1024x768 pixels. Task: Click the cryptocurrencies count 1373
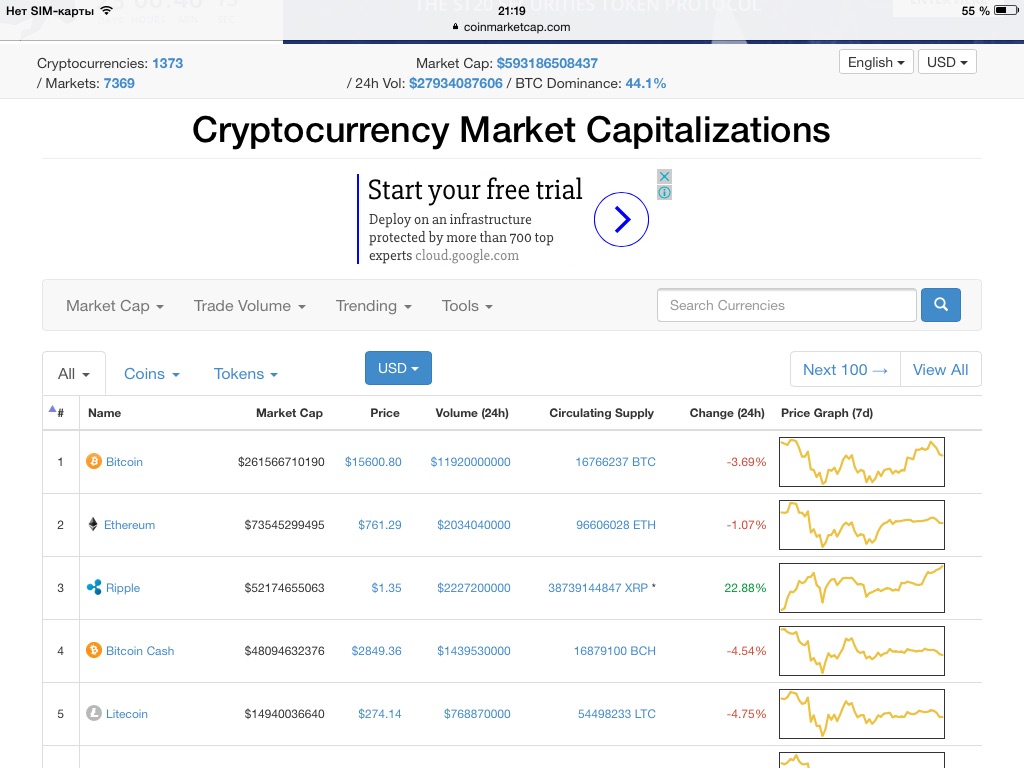[x=168, y=63]
